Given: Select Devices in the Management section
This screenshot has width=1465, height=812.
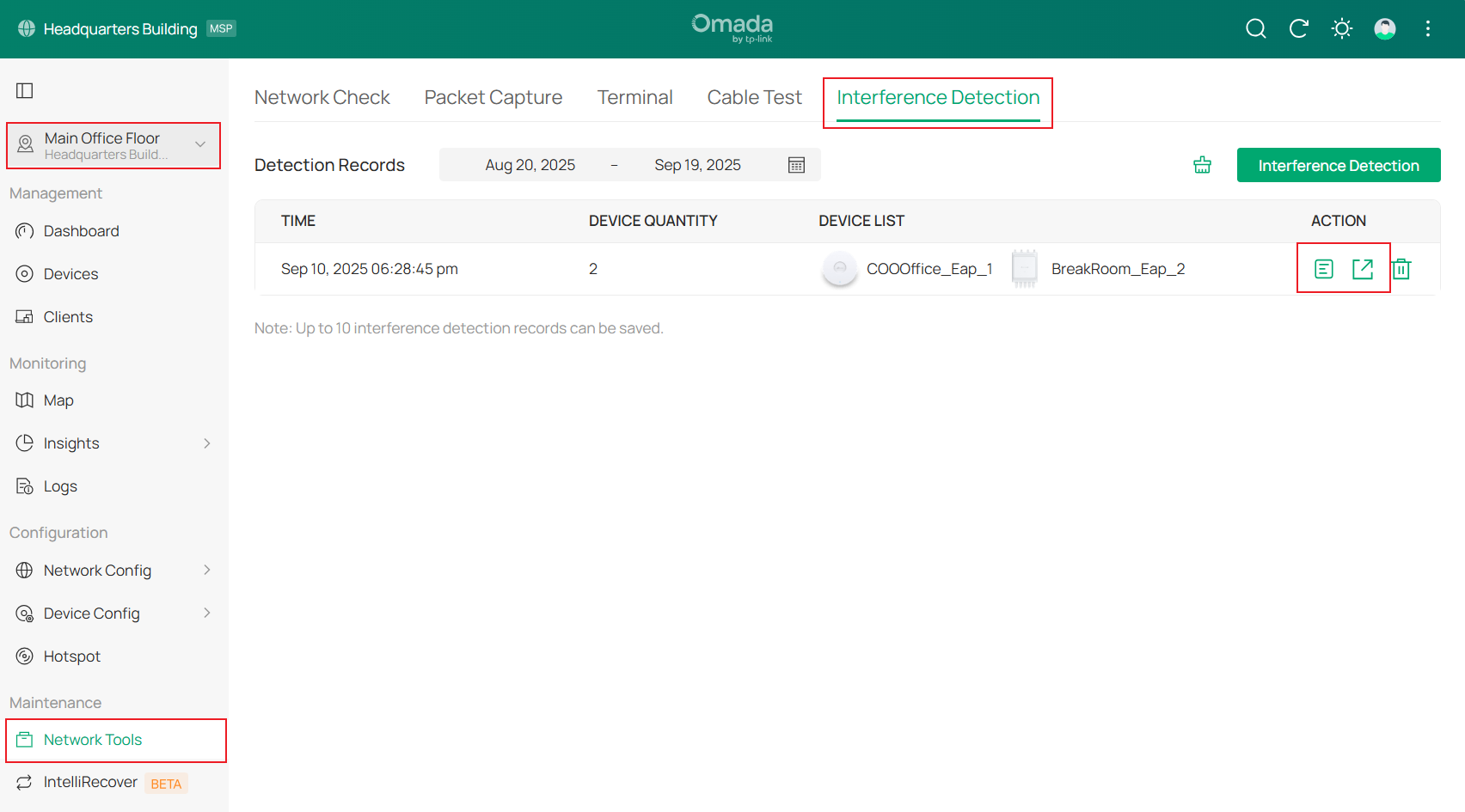Looking at the screenshot, I should coord(70,273).
